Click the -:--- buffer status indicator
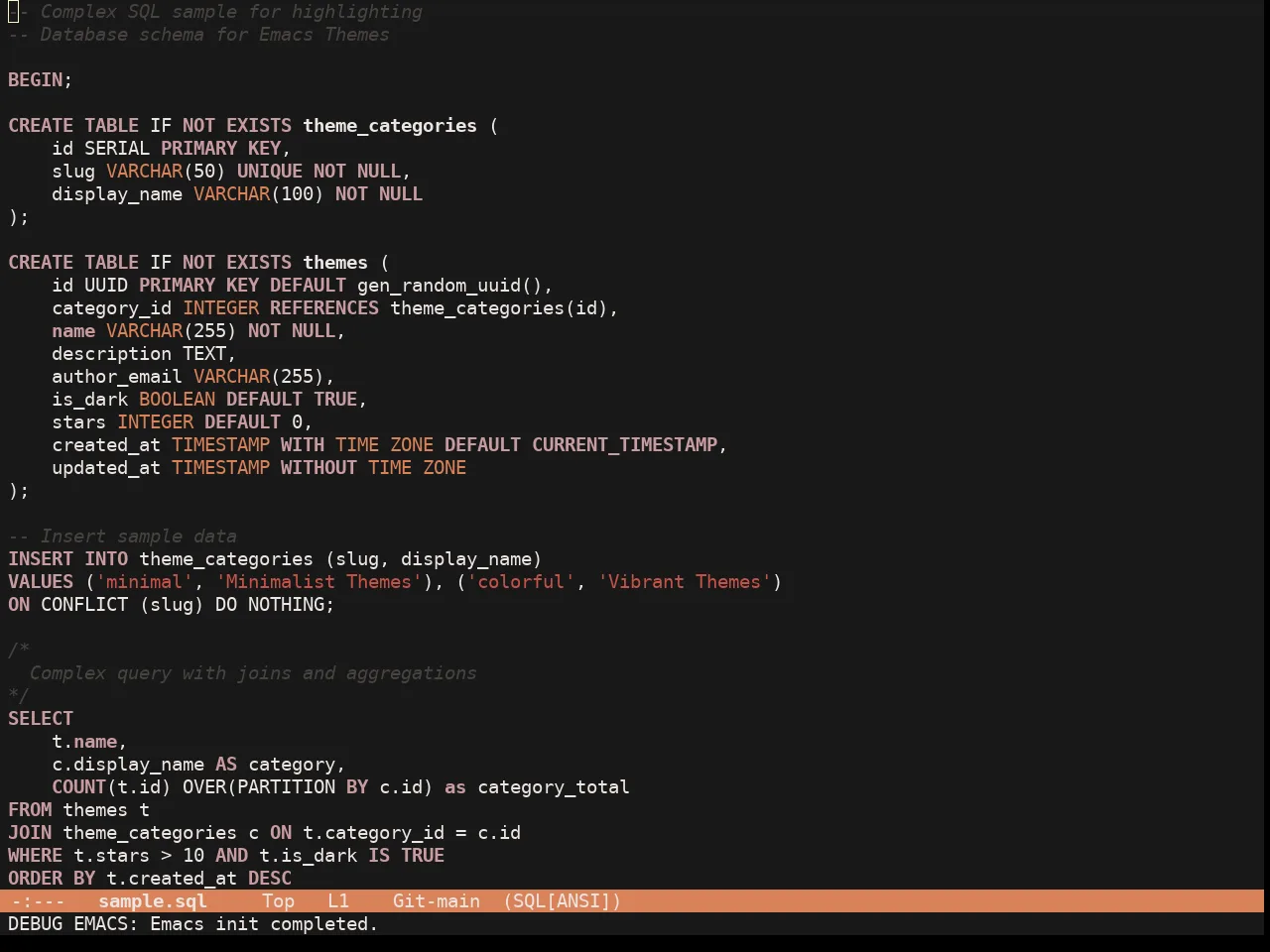This screenshot has width=1270, height=952. 39,901
